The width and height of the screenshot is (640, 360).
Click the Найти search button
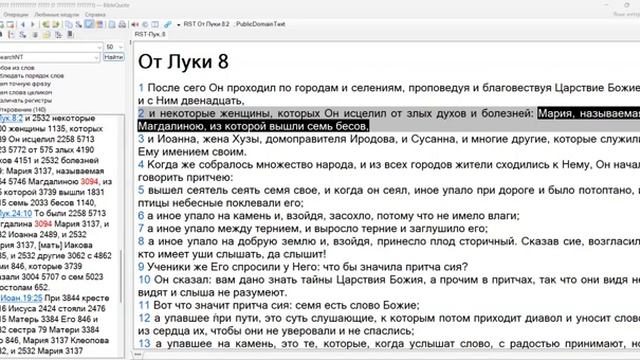pyautogui.click(x=113, y=57)
